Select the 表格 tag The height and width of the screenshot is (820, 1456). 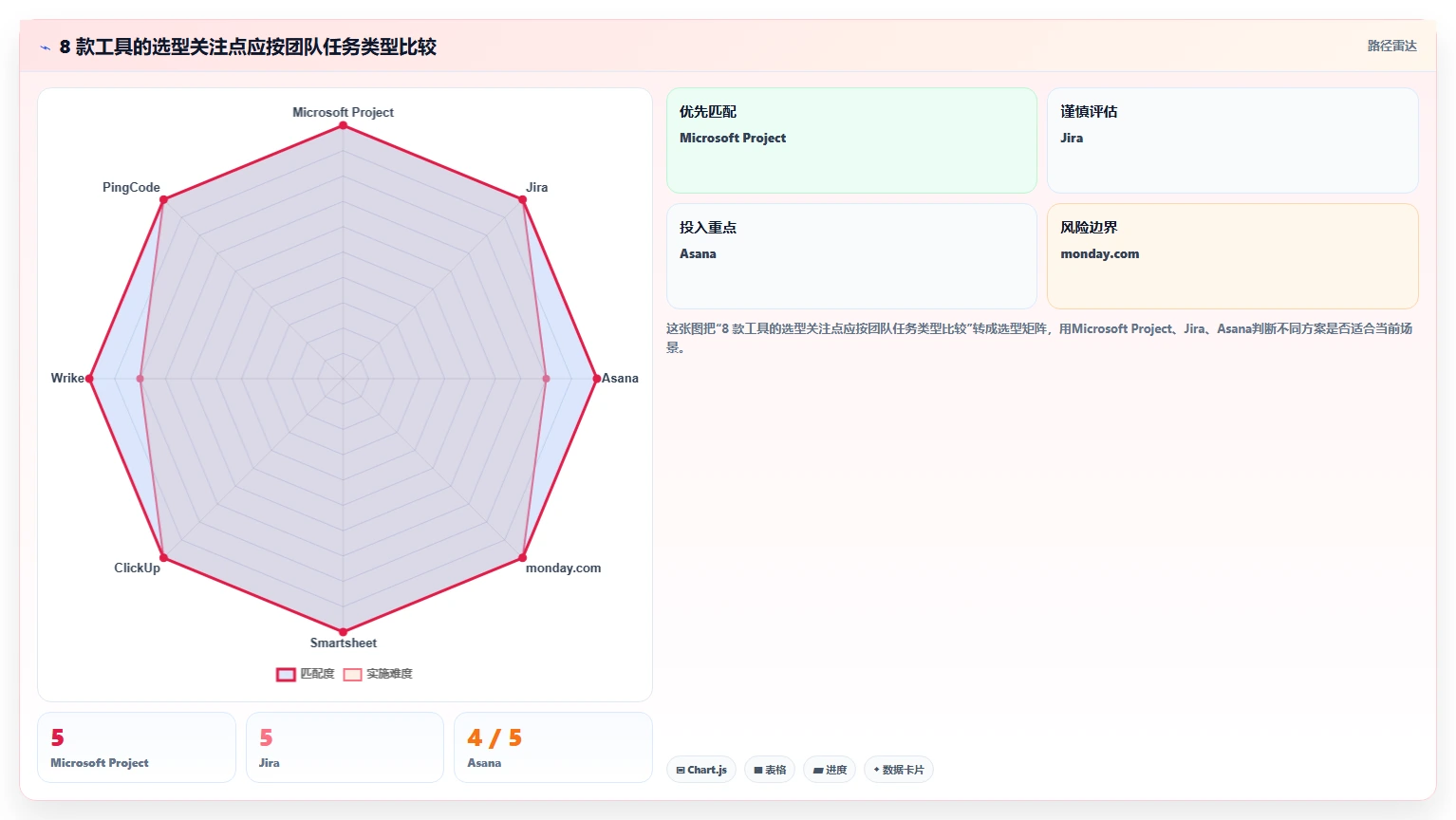click(x=770, y=770)
